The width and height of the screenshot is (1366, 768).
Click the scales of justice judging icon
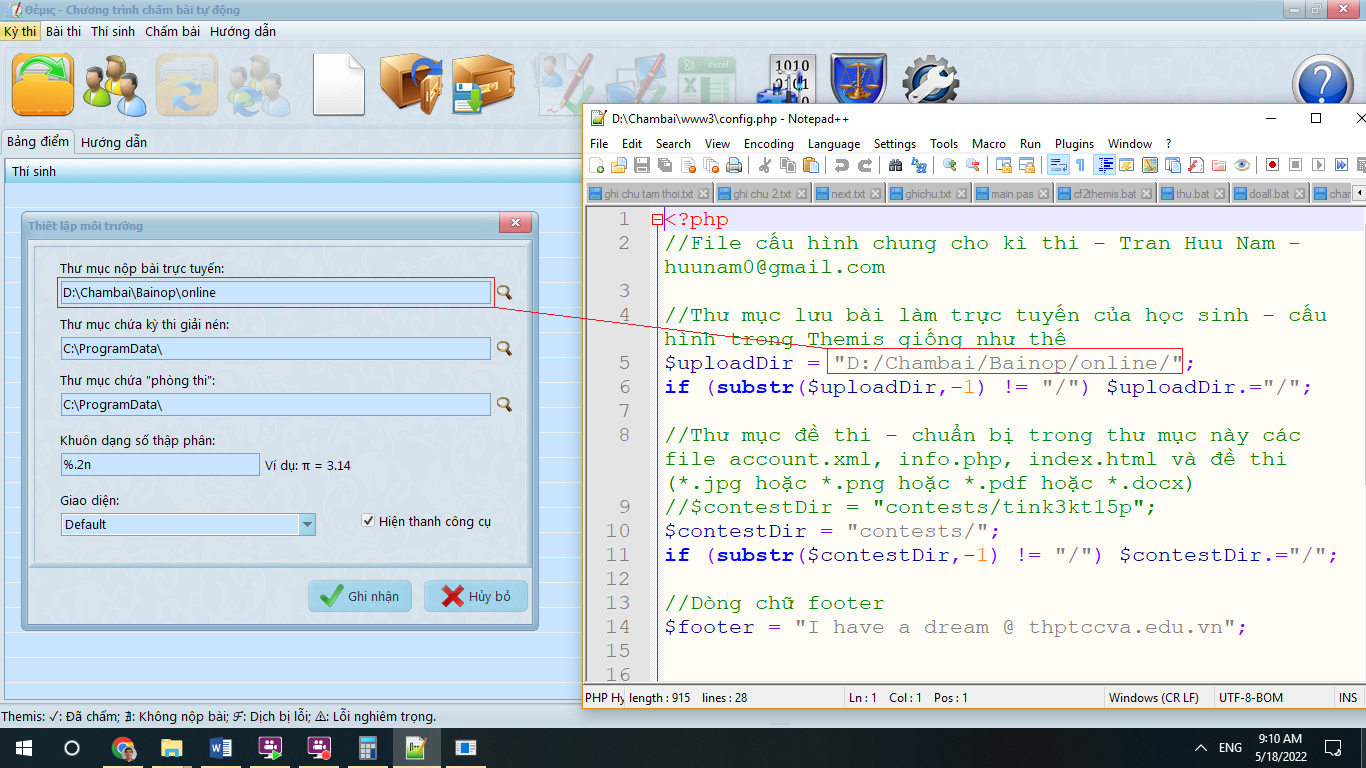point(859,80)
